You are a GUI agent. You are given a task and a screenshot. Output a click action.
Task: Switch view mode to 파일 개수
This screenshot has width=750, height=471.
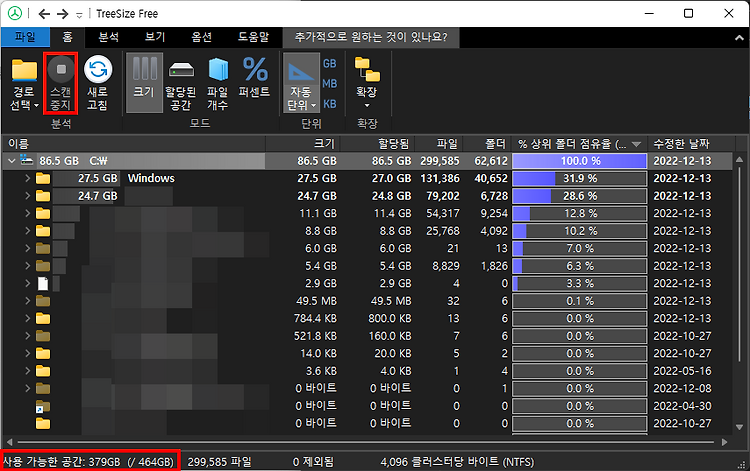(218, 84)
